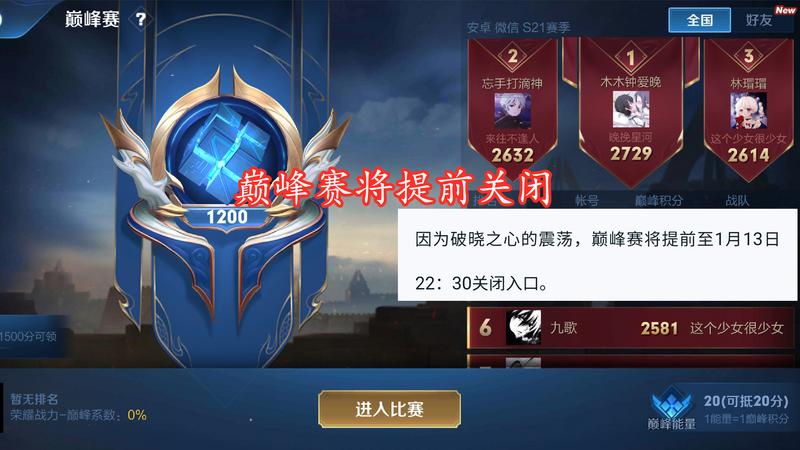Open avatar of rank 1 player 木木钟爱晚
The height and width of the screenshot is (450, 800).
[631, 110]
